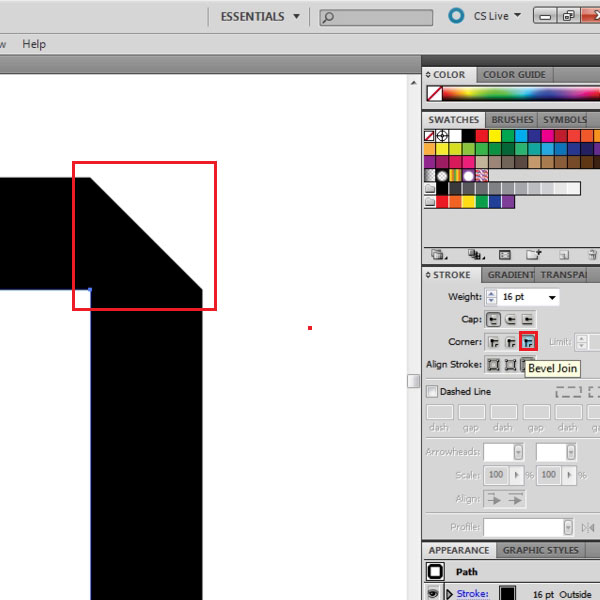Open the Weight dropdown arrow
Image resolution: width=600 pixels, height=600 pixels.
pyautogui.click(x=552, y=297)
